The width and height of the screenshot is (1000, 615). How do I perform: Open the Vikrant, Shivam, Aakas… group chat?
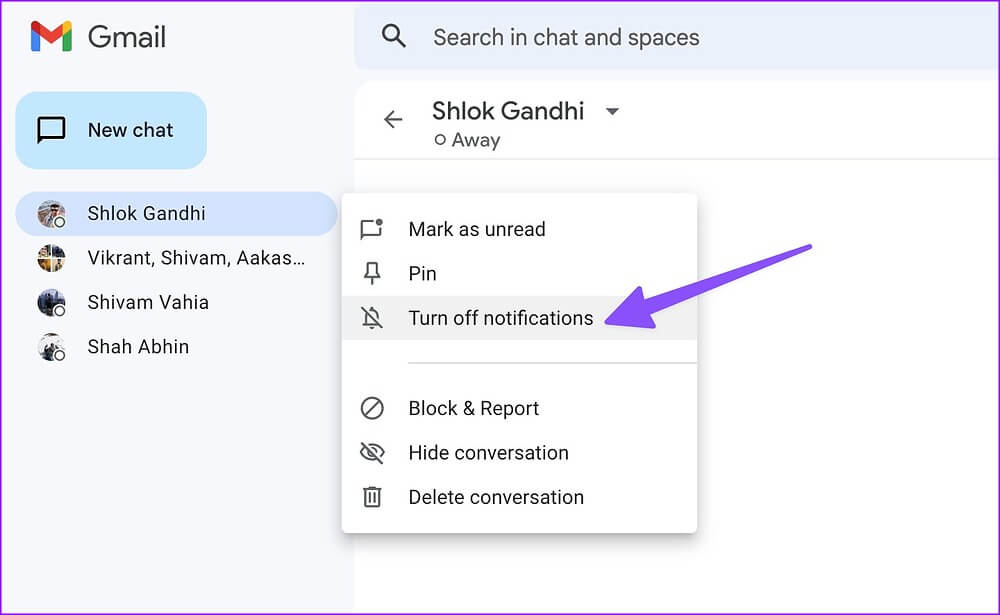[176, 258]
